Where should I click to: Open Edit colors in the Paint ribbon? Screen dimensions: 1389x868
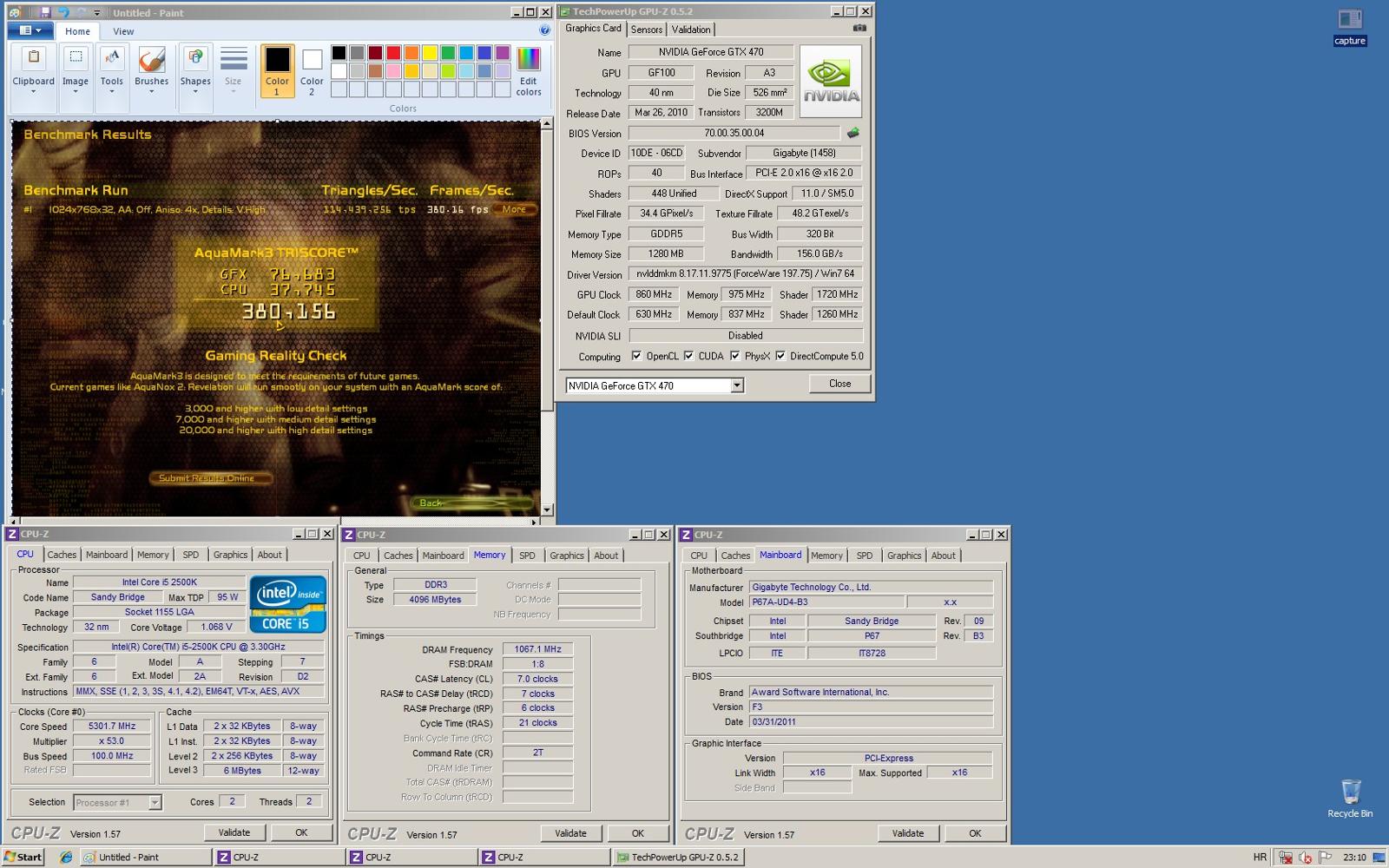[x=528, y=70]
